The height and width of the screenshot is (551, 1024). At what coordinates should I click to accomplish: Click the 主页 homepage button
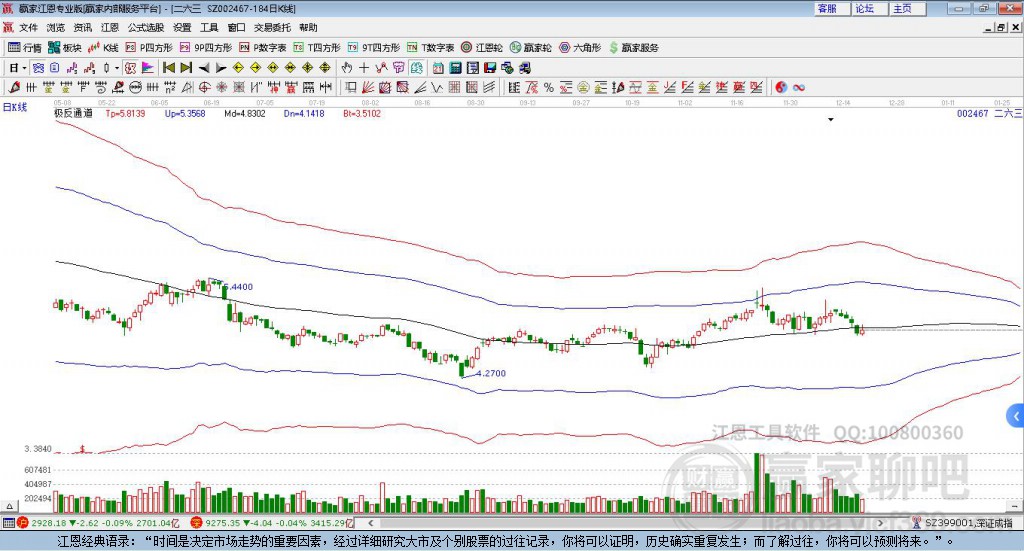coord(908,8)
